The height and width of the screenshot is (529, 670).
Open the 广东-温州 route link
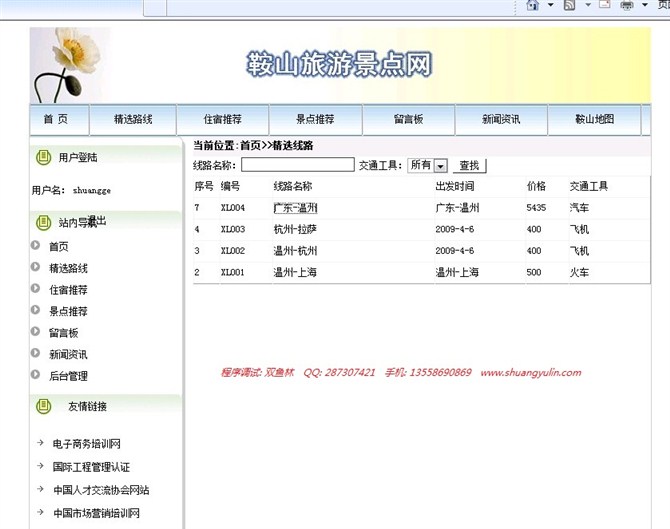(295, 208)
